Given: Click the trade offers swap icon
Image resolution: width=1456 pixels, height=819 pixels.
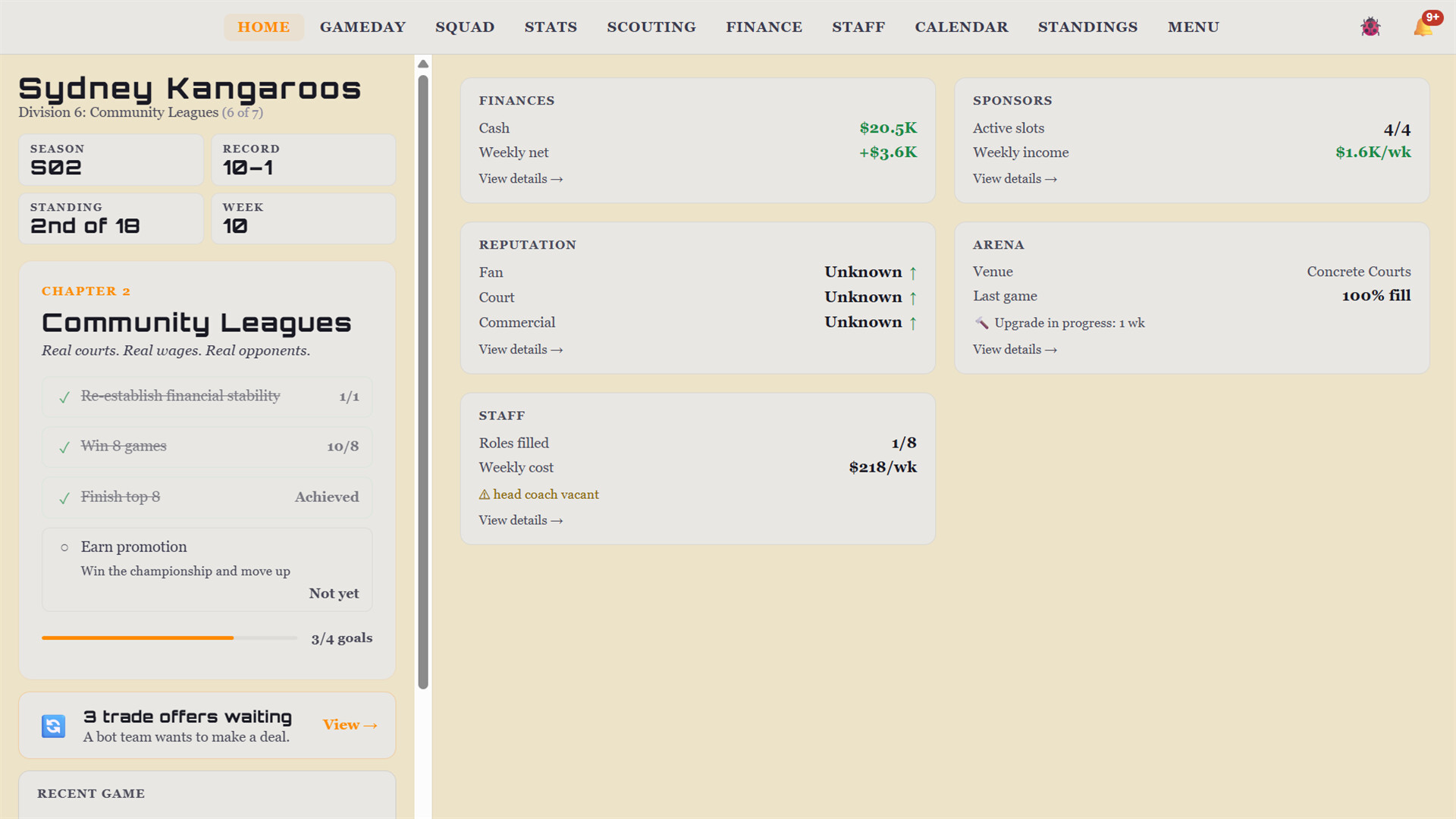Looking at the screenshot, I should tap(53, 726).
